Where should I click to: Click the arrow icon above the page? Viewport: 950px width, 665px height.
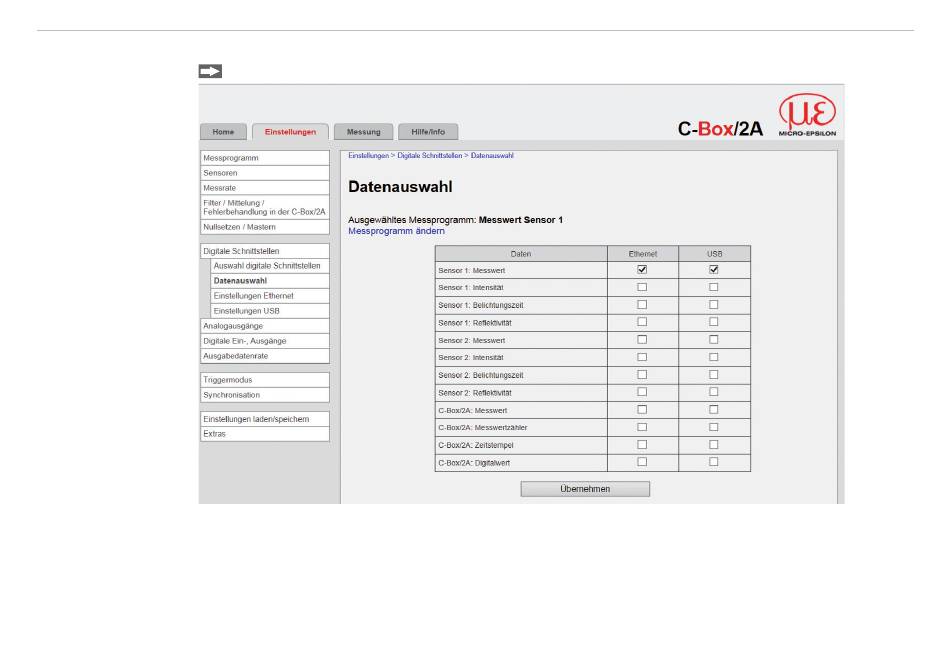tap(209, 71)
